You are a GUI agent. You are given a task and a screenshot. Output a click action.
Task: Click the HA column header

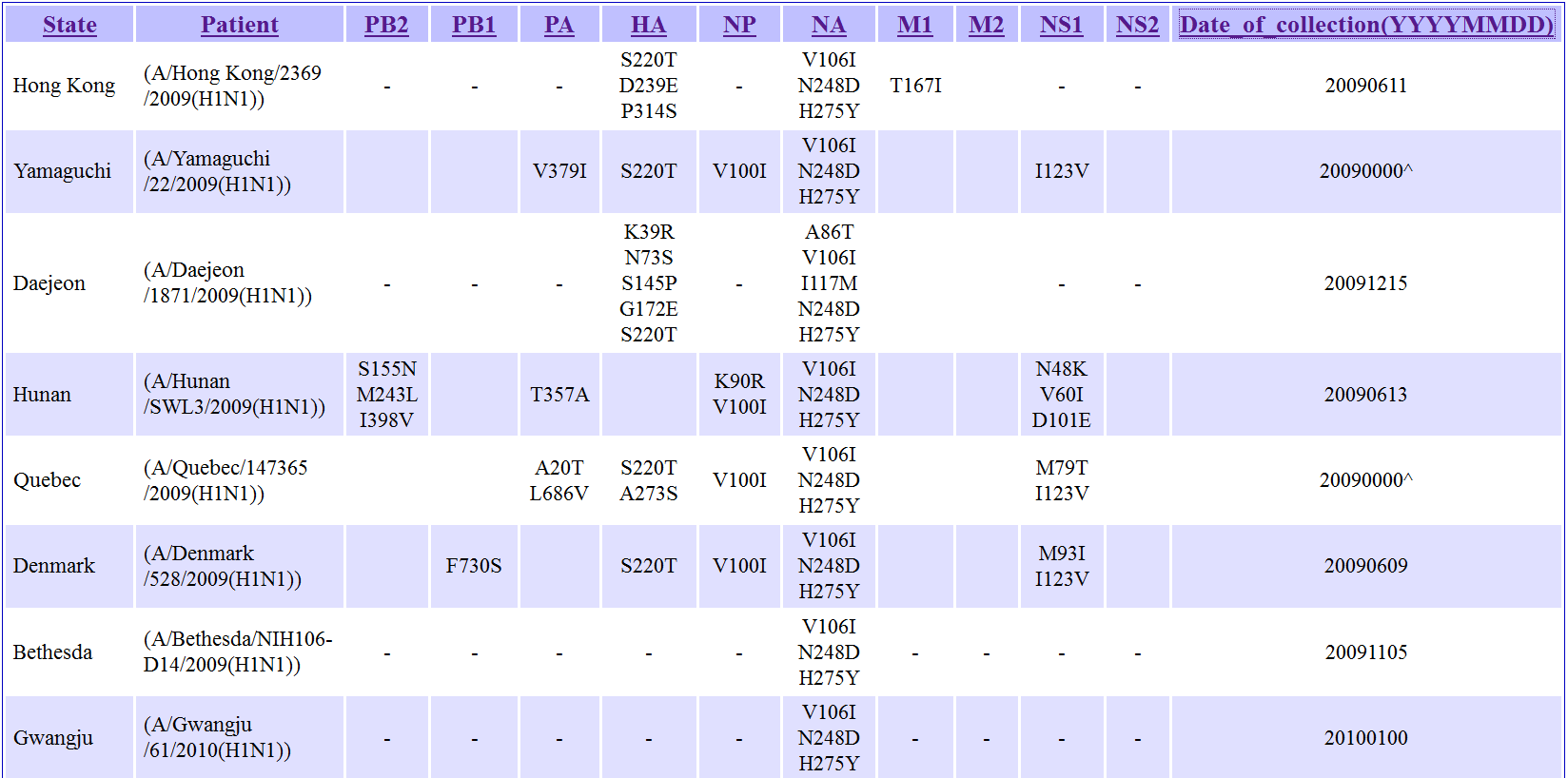click(649, 25)
